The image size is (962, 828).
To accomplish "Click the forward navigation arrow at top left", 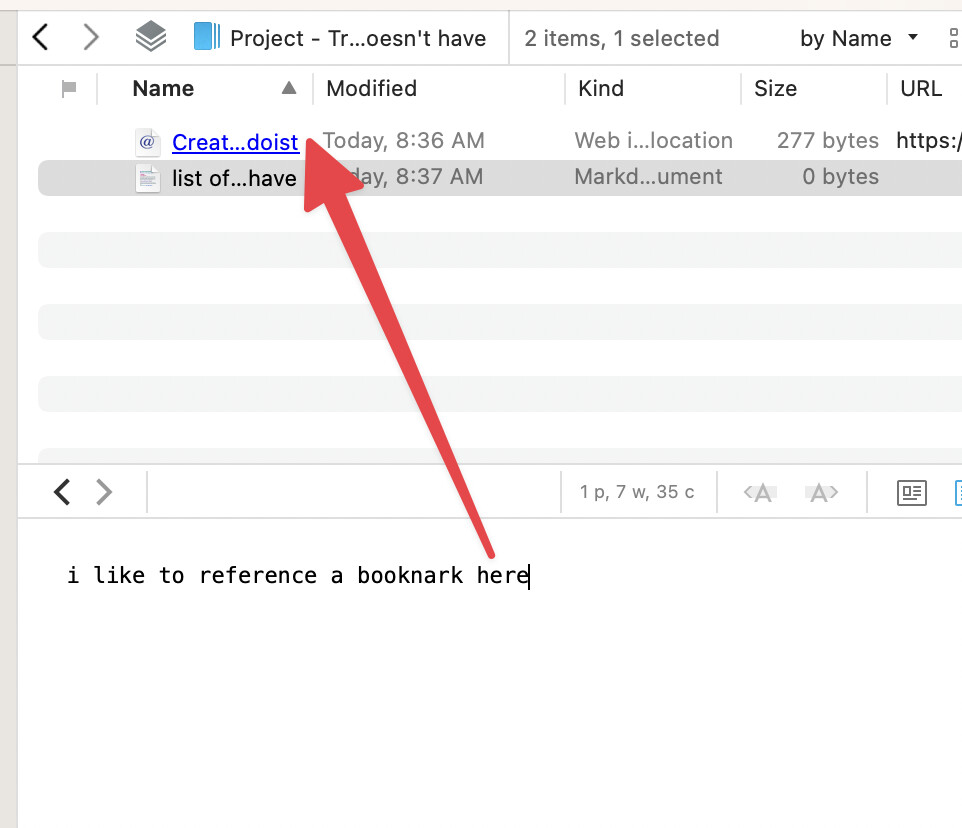I will pos(90,37).
